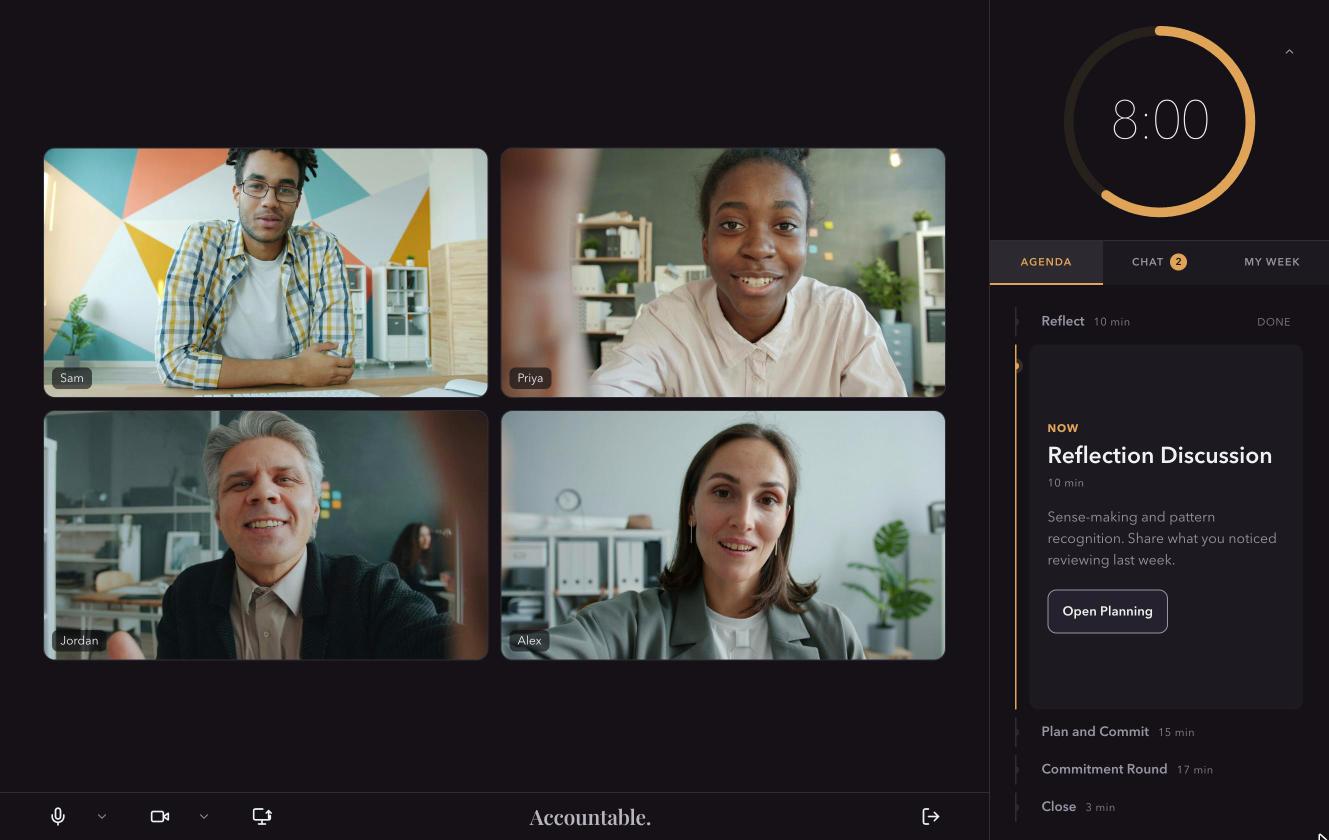Mute the microphone
Image resolution: width=1329 pixels, height=840 pixels.
click(x=58, y=816)
